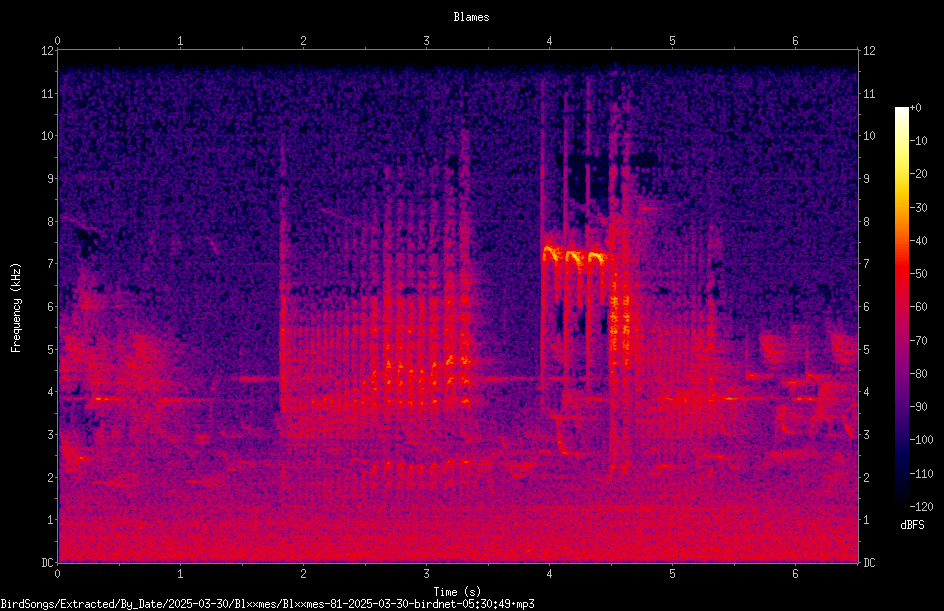The height and width of the screenshot is (611, 944).
Task: Click the "+0" value on the dBFS scale
Action: (x=915, y=108)
